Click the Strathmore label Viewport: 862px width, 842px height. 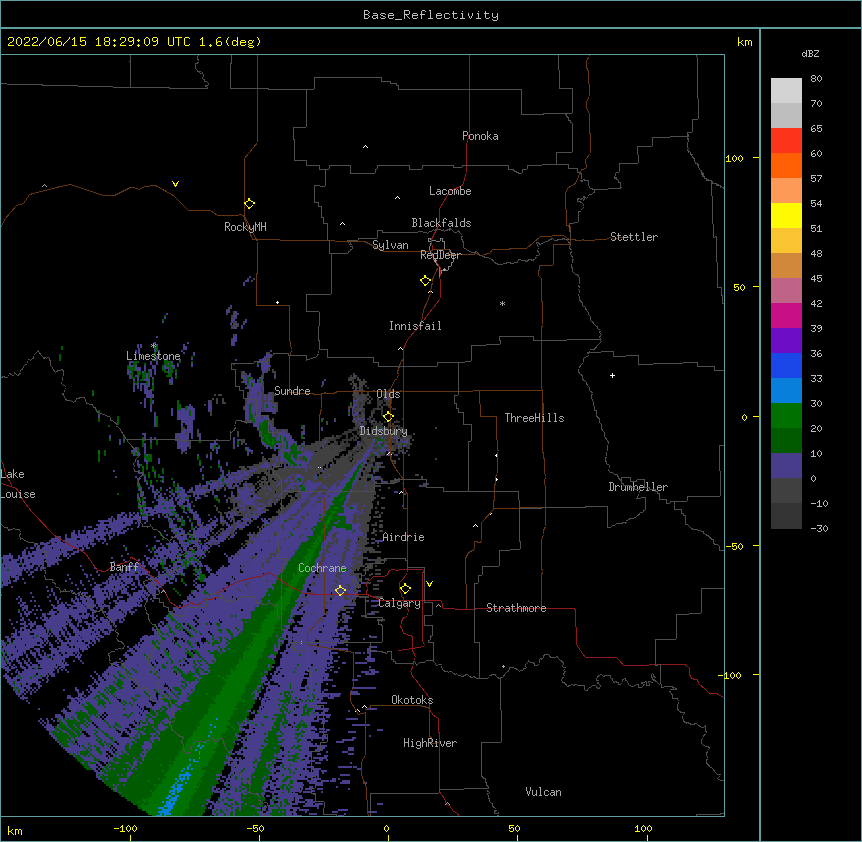coord(516,608)
